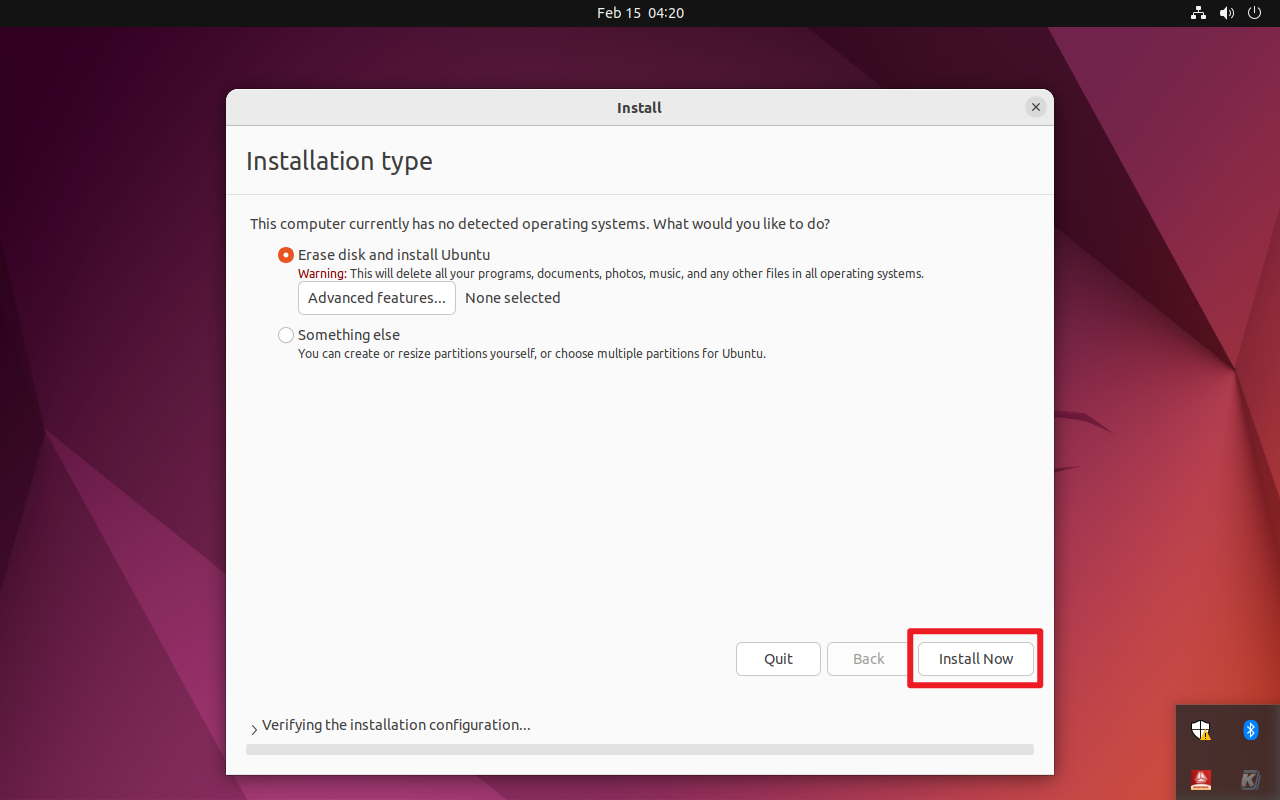Click the volume speaker icon

coord(1227,13)
